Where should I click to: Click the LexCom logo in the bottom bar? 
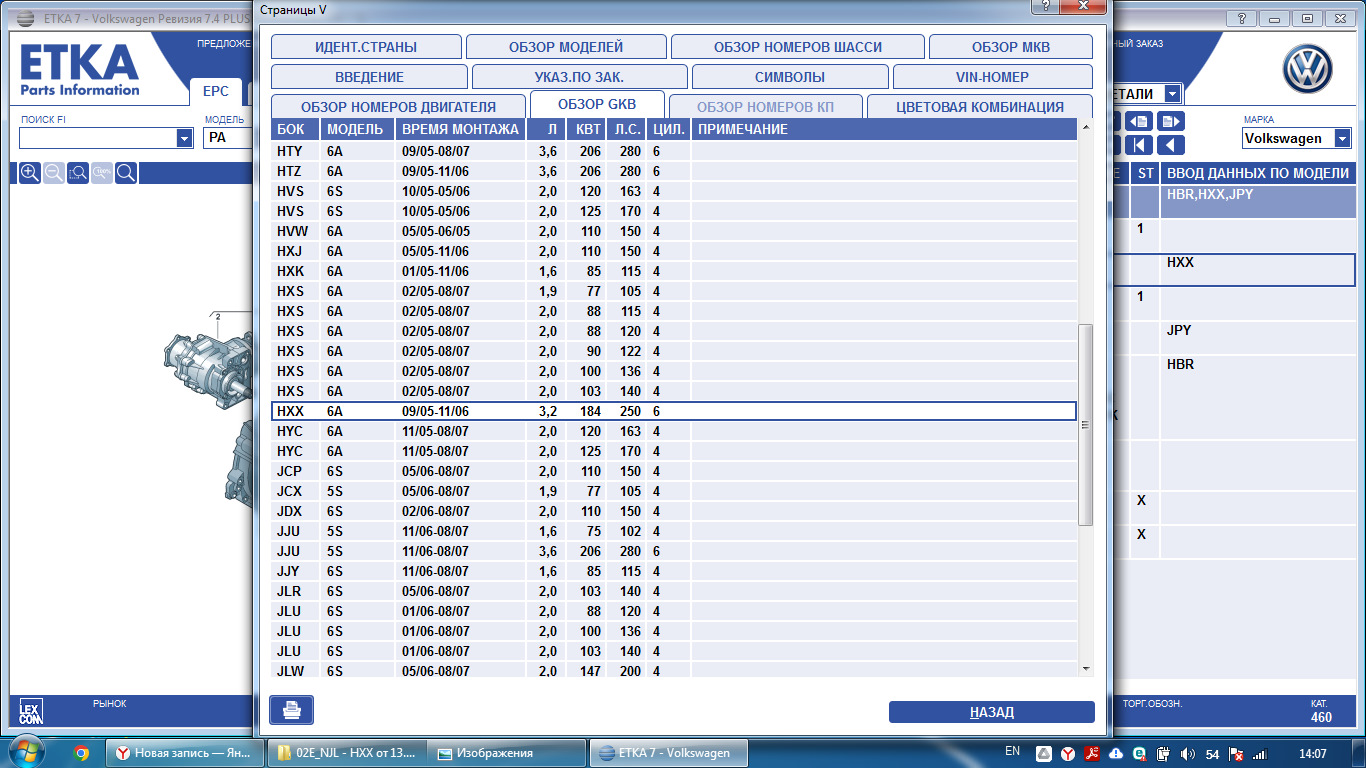[31, 712]
